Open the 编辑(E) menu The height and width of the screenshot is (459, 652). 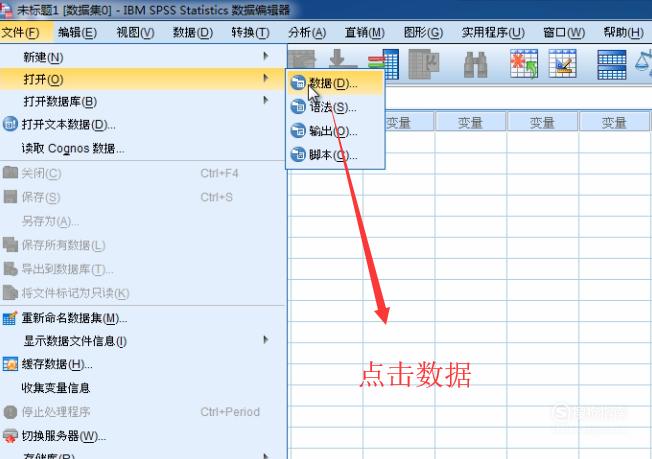77,32
